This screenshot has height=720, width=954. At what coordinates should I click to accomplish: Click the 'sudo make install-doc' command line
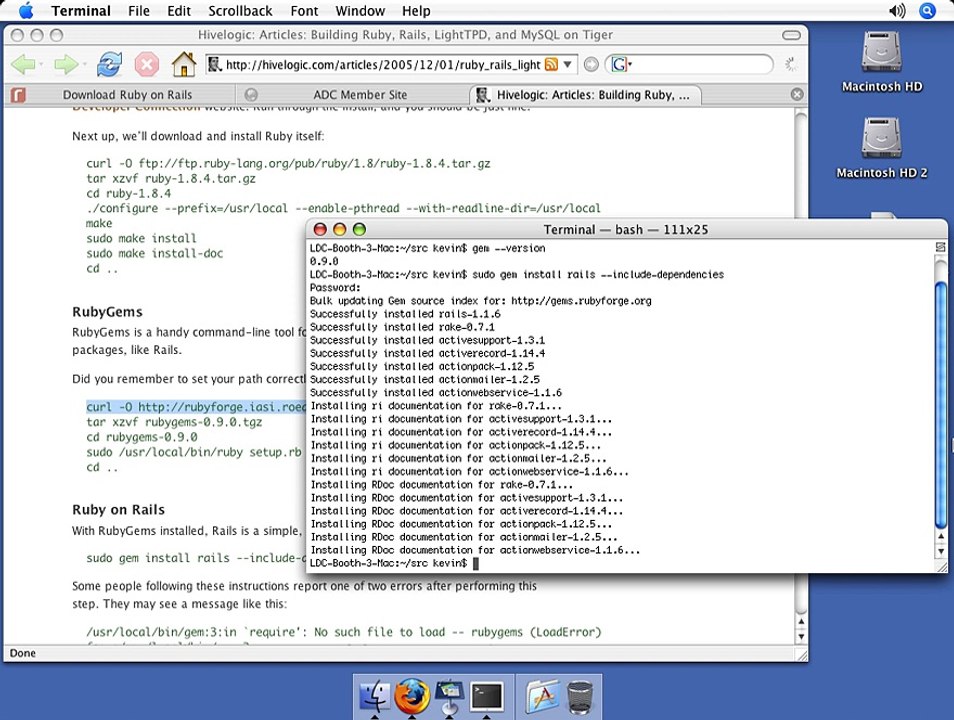[155, 253]
